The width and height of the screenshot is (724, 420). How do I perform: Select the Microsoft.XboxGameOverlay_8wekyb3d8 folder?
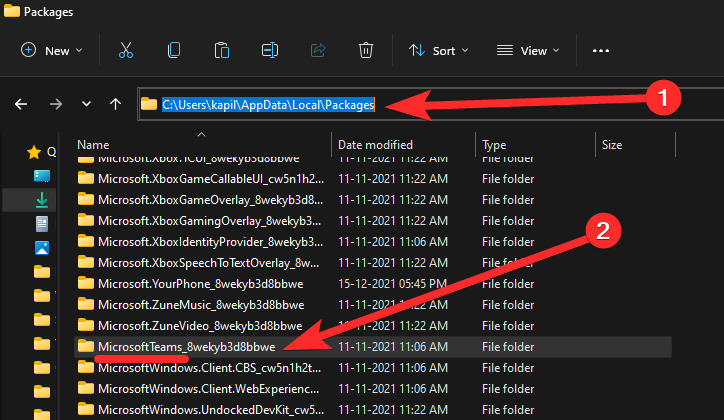pyautogui.click(x=210, y=199)
